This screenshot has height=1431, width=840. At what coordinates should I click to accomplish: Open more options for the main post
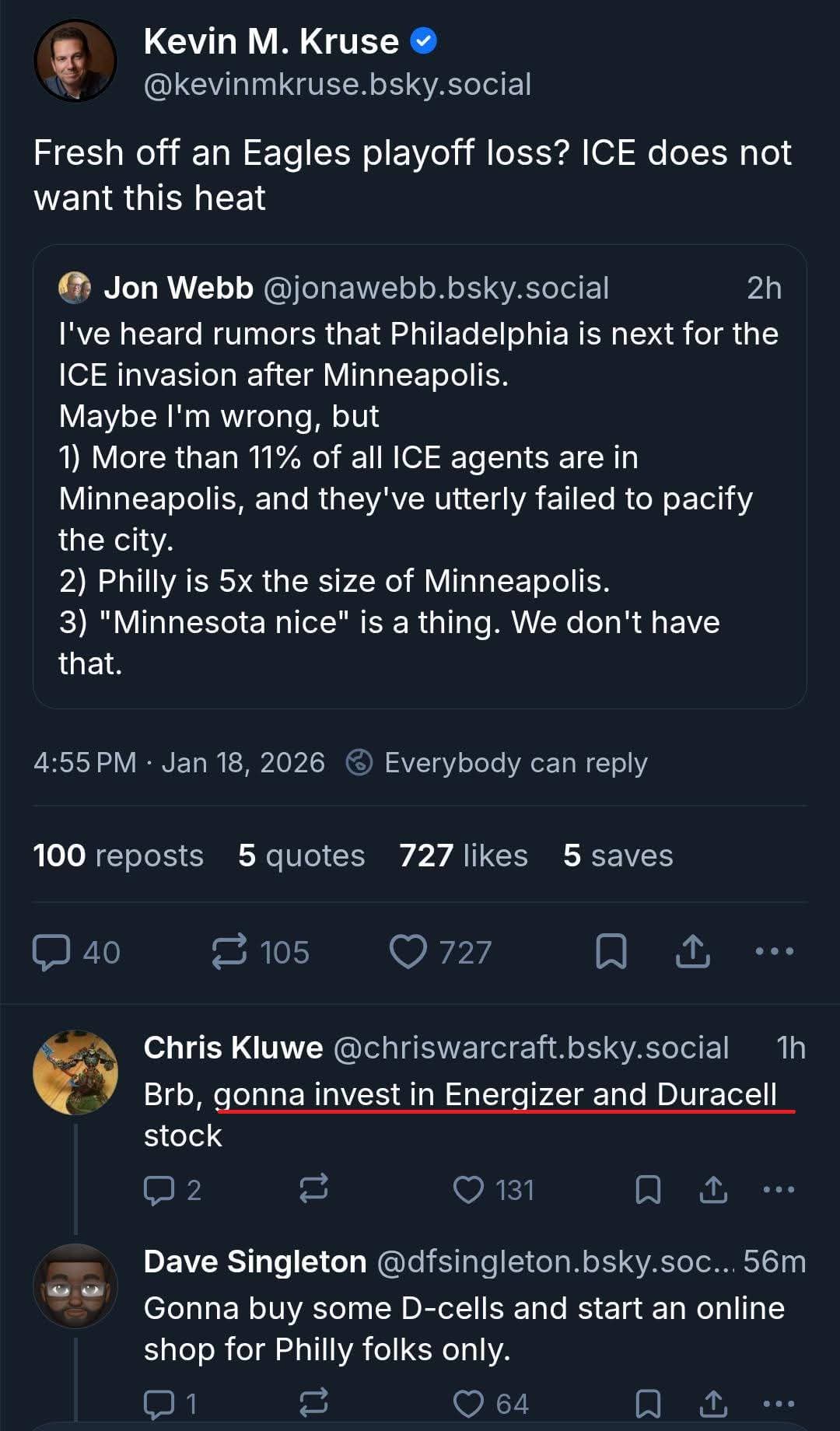pos(775,952)
